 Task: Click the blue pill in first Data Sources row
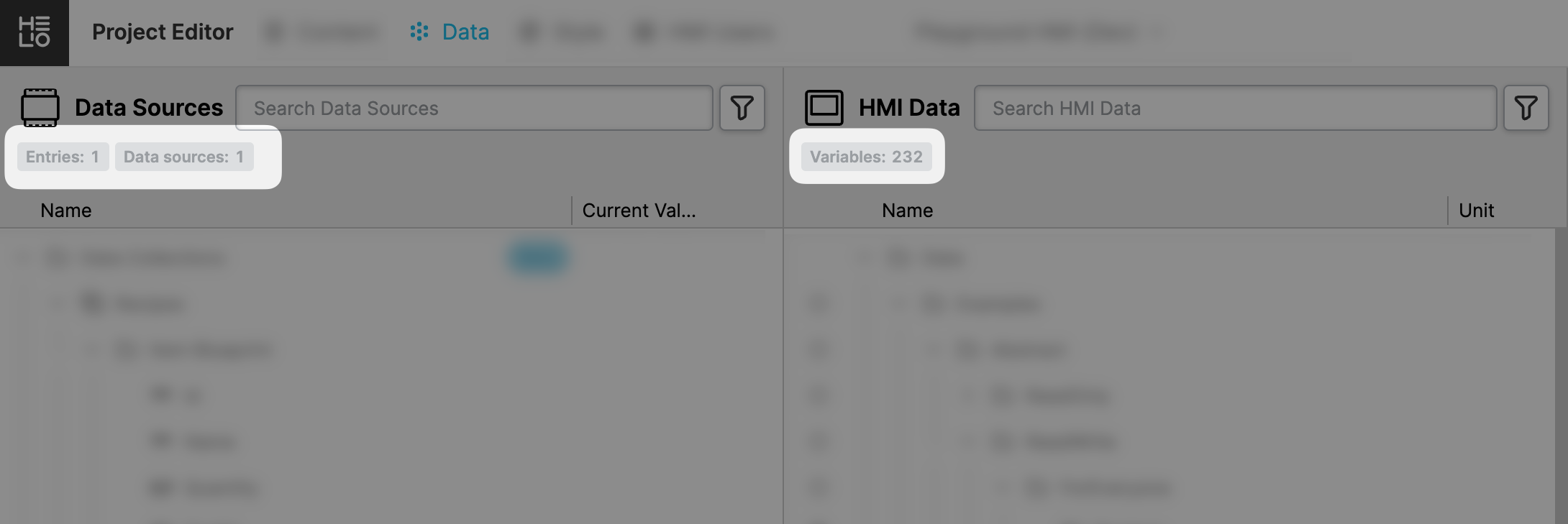coord(538,257)
